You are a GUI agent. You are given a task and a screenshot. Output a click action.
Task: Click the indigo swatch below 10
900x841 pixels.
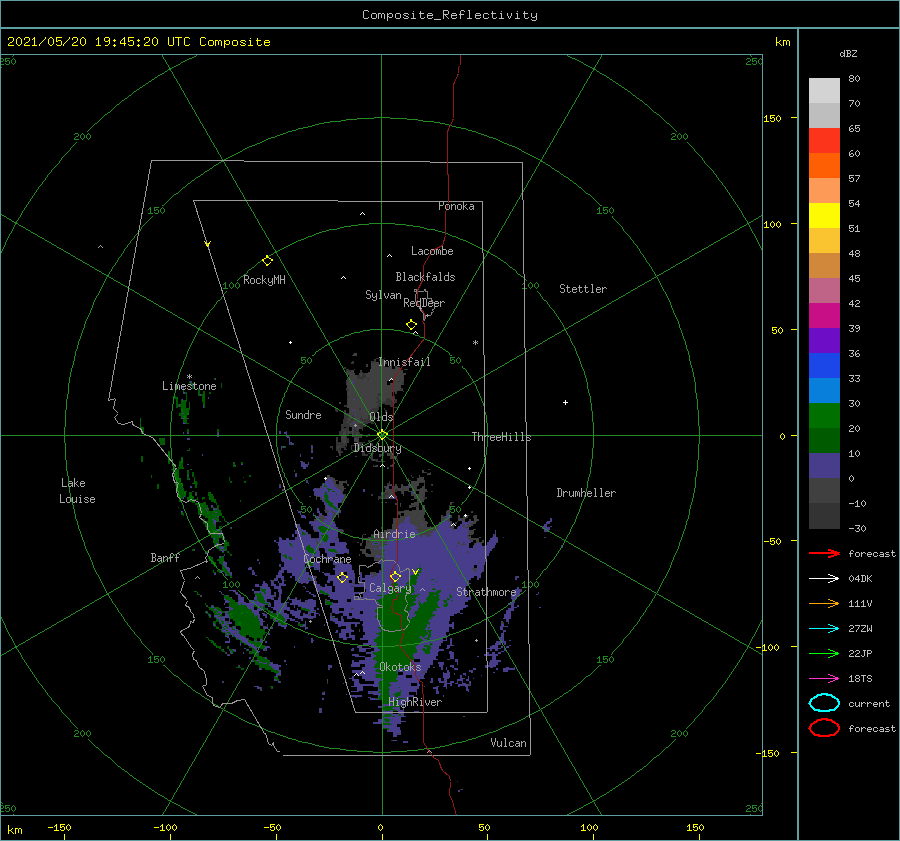point(824,465)
